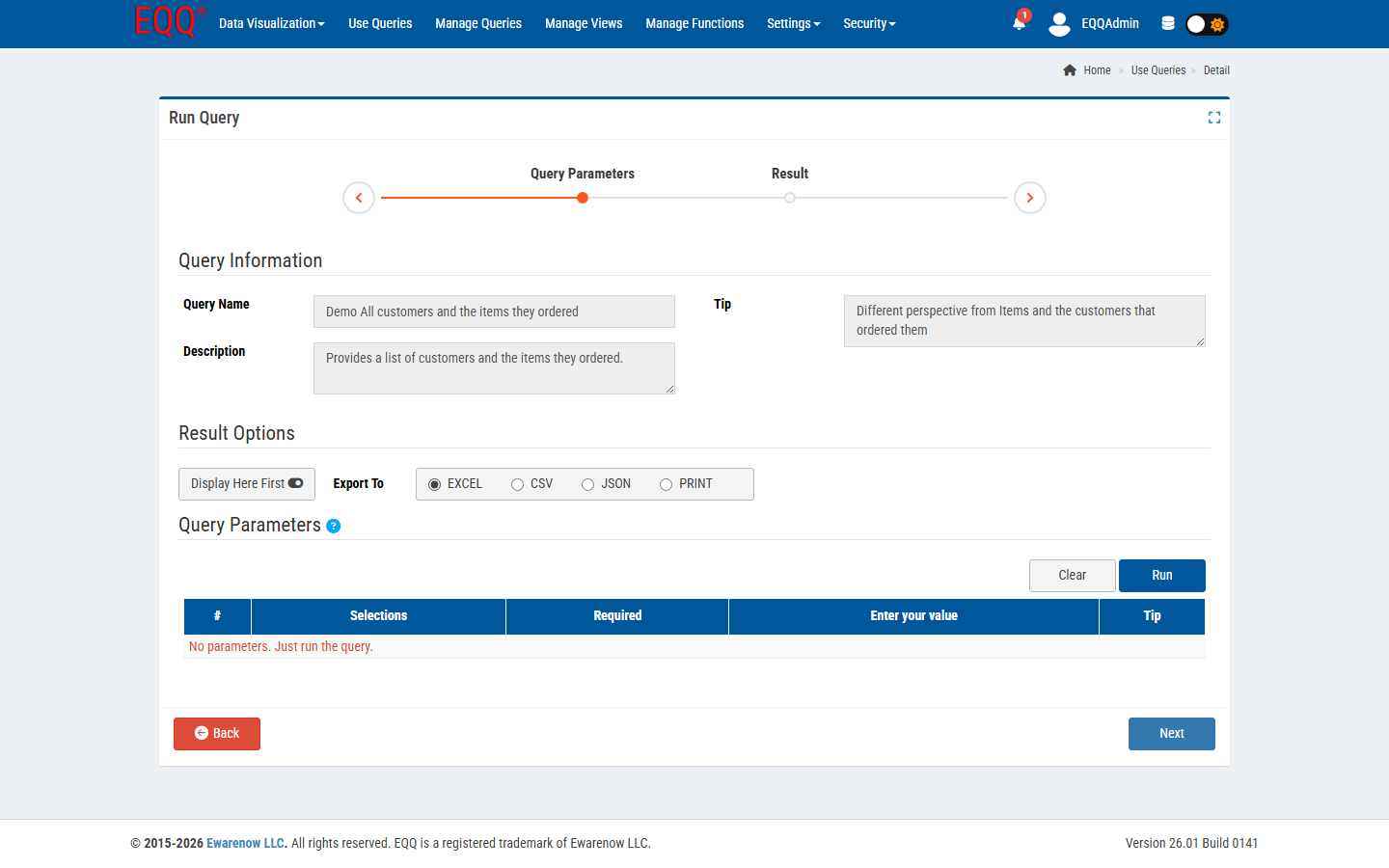This screenshot has width=1389, height=868.
Task: Click the Home breadcrumb house icon
Action: pos(1069,69)
